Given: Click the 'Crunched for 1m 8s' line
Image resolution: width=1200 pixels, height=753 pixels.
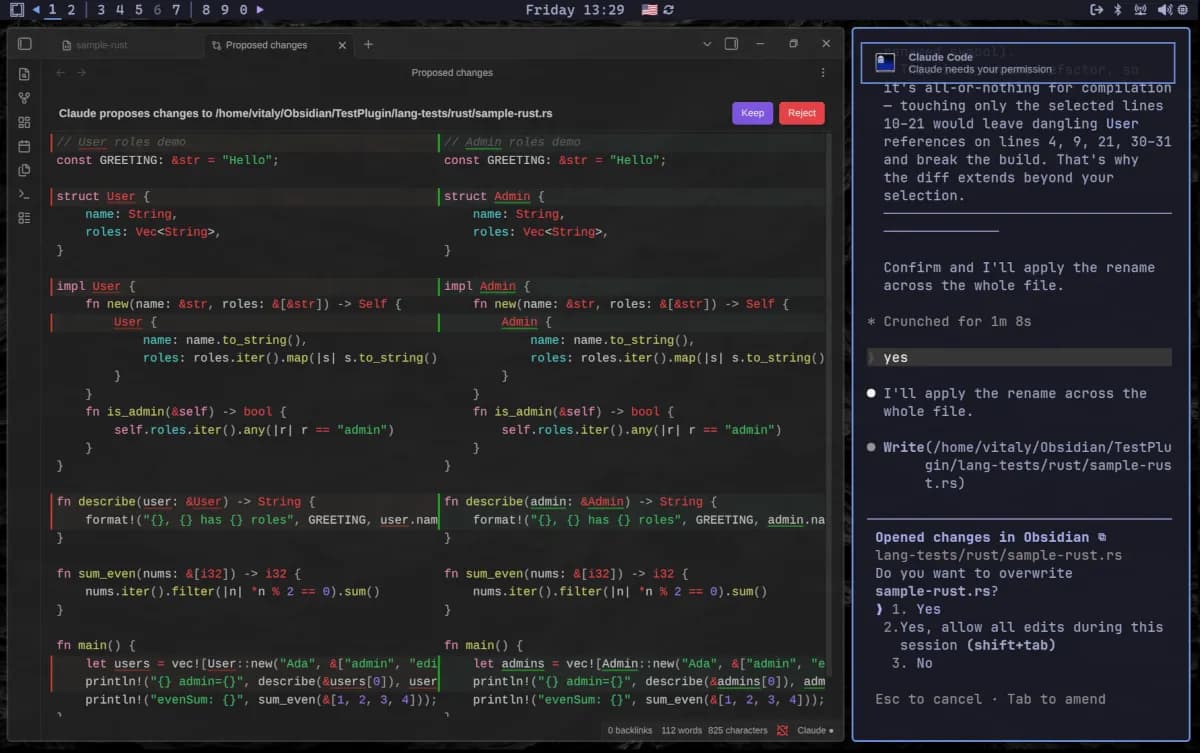Looking at the screenshot, I should point(950,321).
